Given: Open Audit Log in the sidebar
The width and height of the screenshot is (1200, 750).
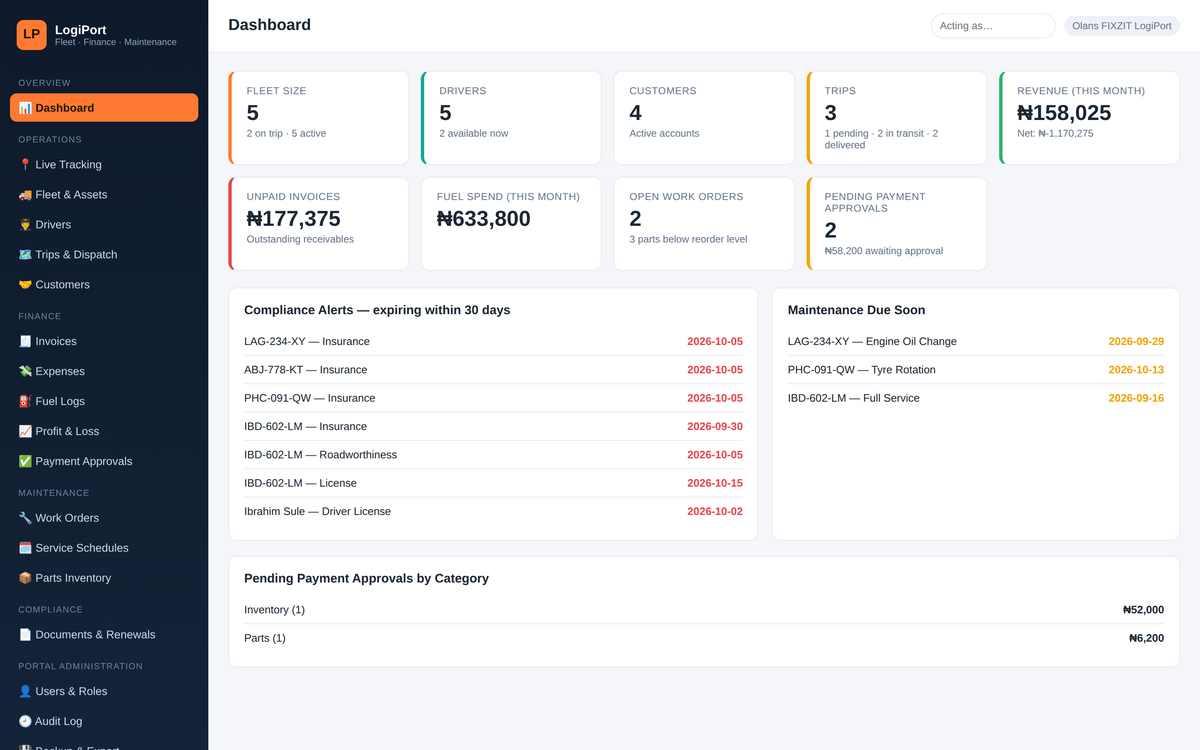Looking at the screenshot, I should 104,722.
